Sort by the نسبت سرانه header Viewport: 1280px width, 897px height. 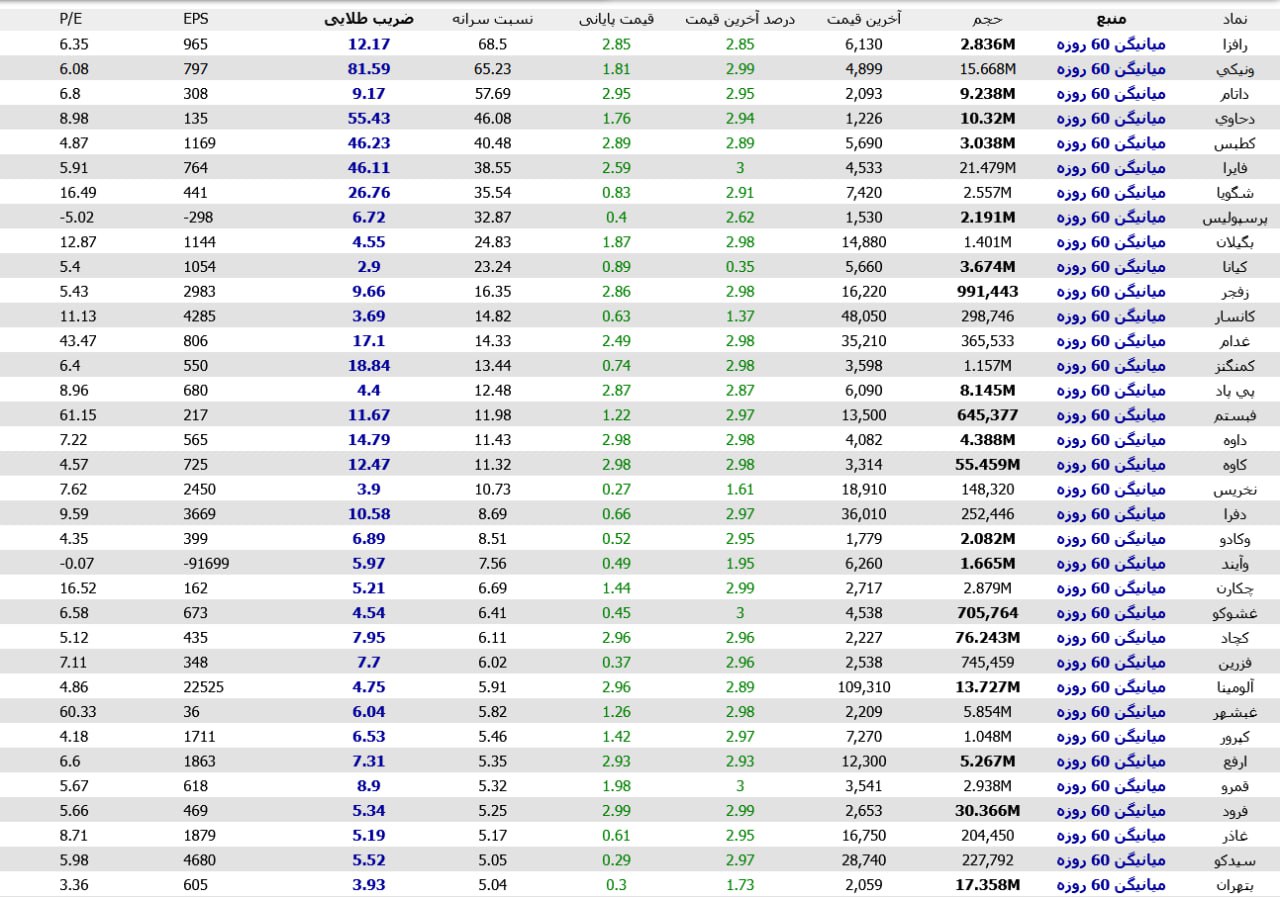point(493,18)
